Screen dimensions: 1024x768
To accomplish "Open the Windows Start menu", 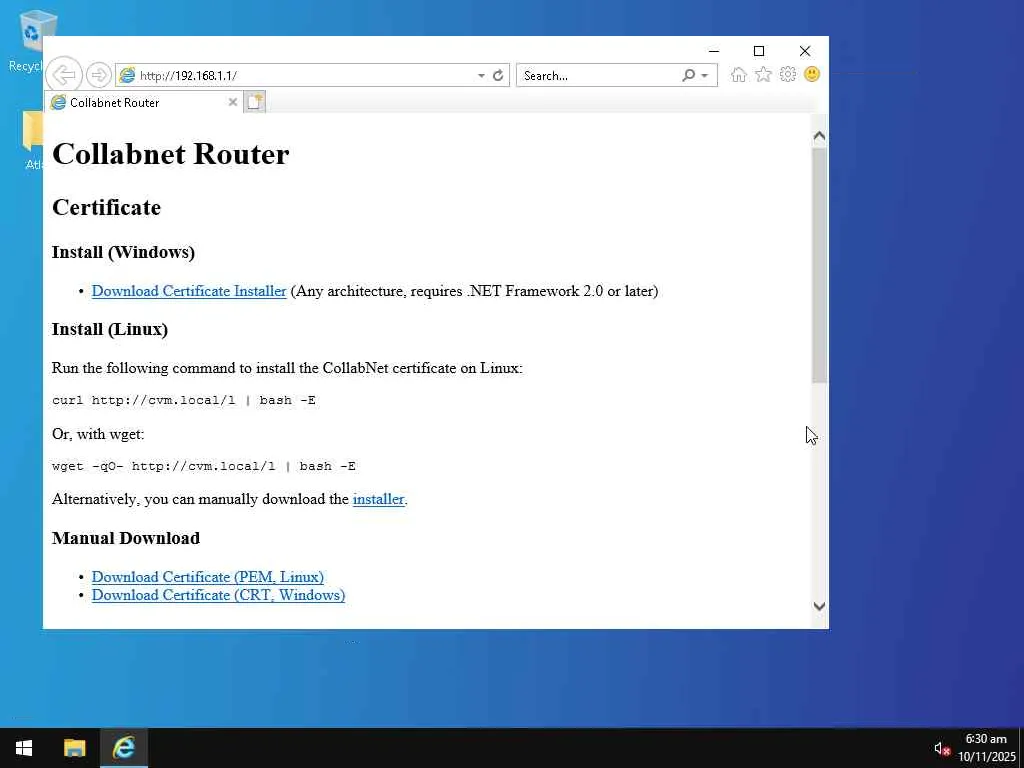I will pos(24,748).
